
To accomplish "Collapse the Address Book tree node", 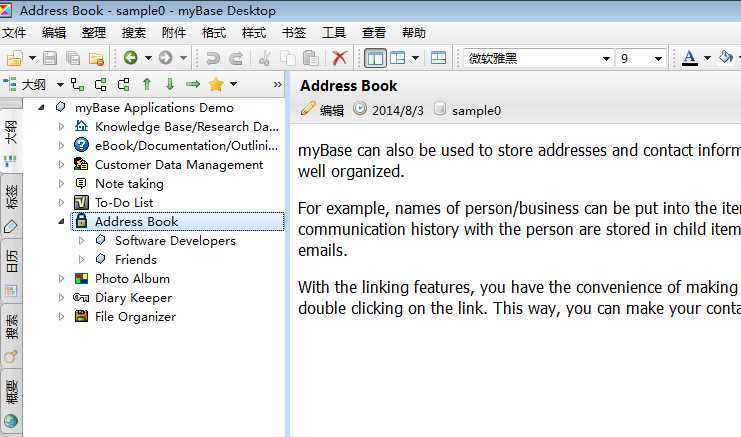I will pos(61,221).
